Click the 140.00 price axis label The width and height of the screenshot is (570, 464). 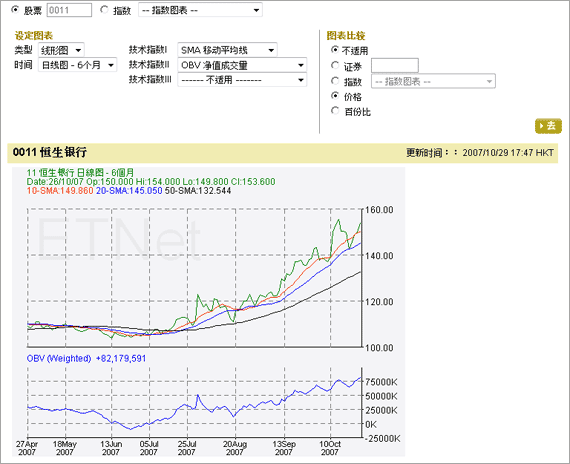(379, 256)
